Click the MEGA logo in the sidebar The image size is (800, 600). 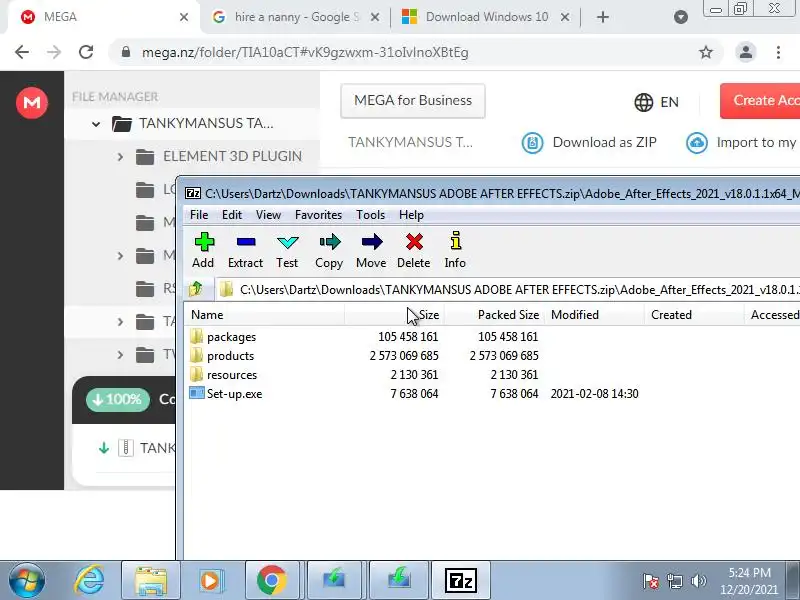[32, 103]
